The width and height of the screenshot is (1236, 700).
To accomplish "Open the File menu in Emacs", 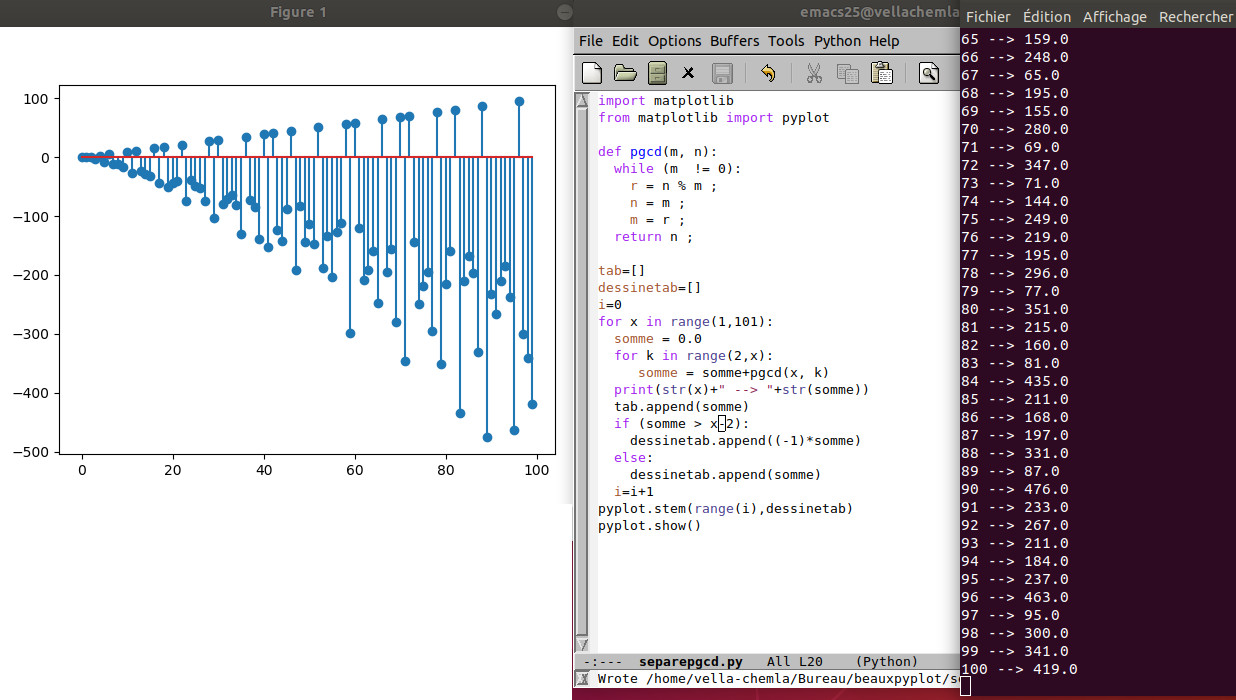I will click(x=591, y=41).
